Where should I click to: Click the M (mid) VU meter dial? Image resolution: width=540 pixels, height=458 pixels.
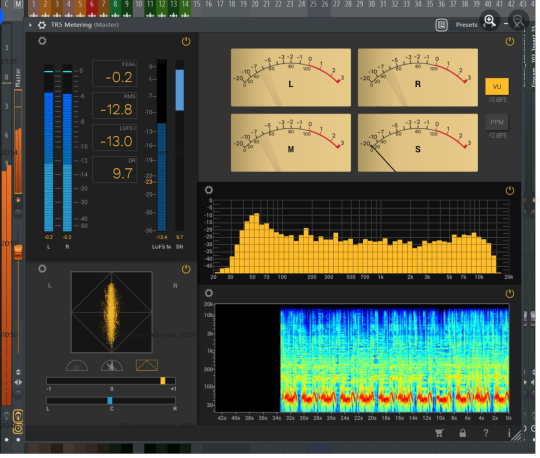pos(291,143)
